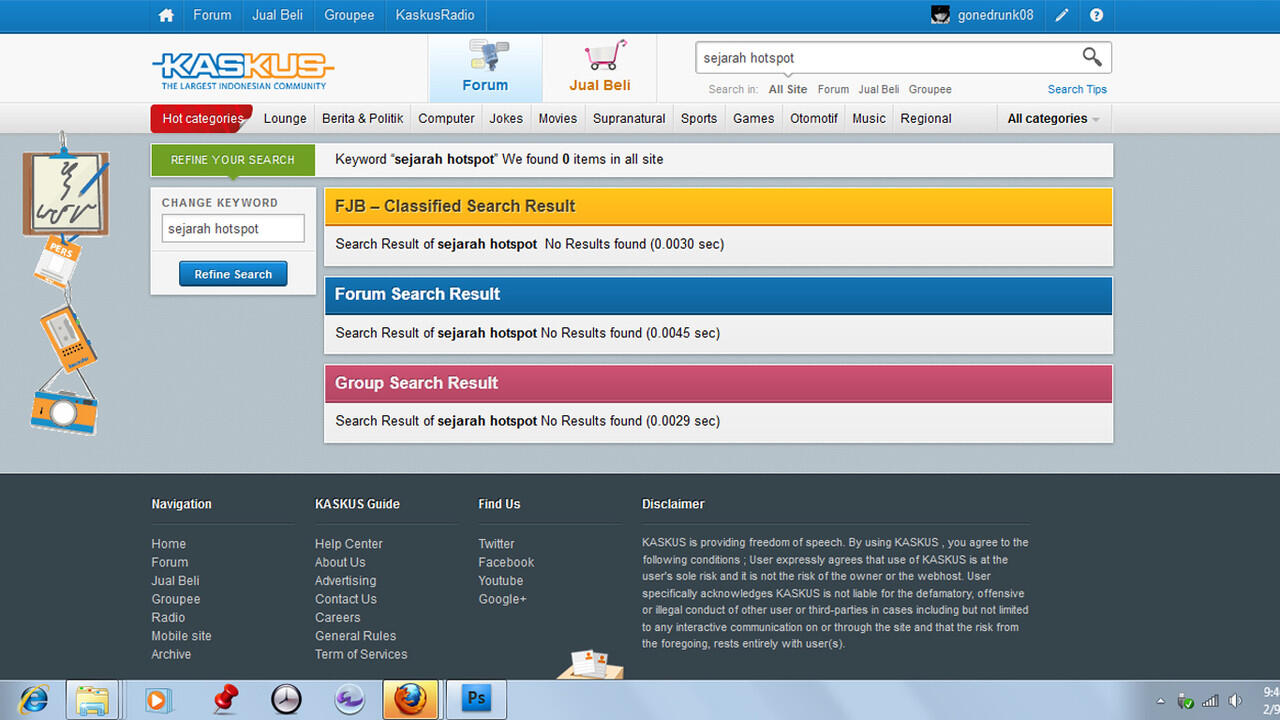Screen dimensions: 1280x720
Task: Select All Site search scope
Action: click(x=788, y=89)
